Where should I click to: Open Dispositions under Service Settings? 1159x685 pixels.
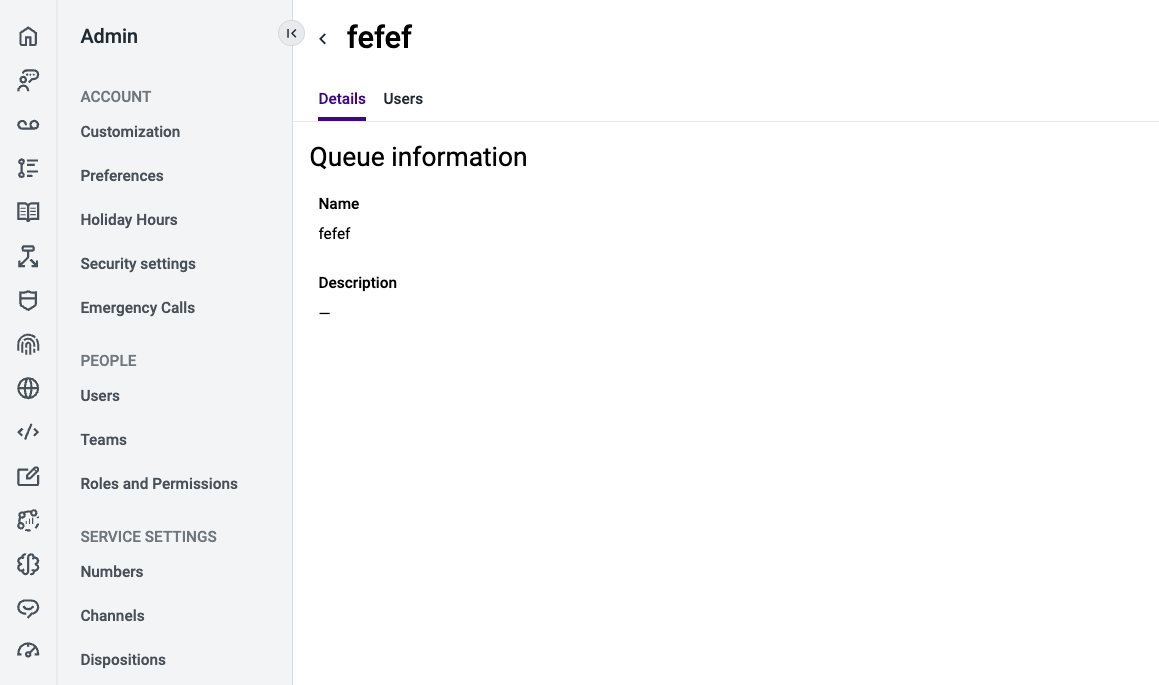123,660
